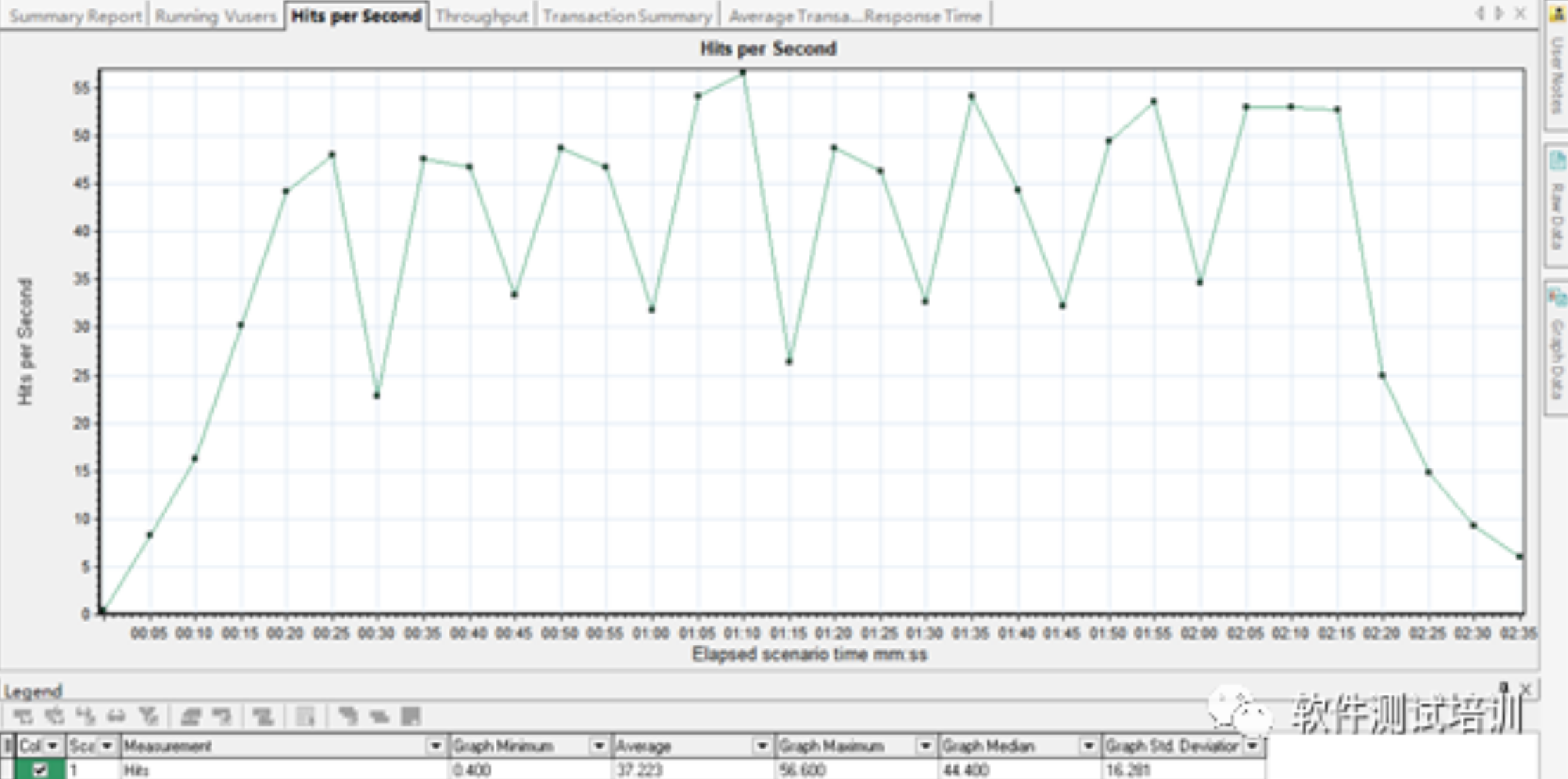Click the row selector left of Col header
The image size is (1568, 779).
pyautogui.click(x=7, y=746)
